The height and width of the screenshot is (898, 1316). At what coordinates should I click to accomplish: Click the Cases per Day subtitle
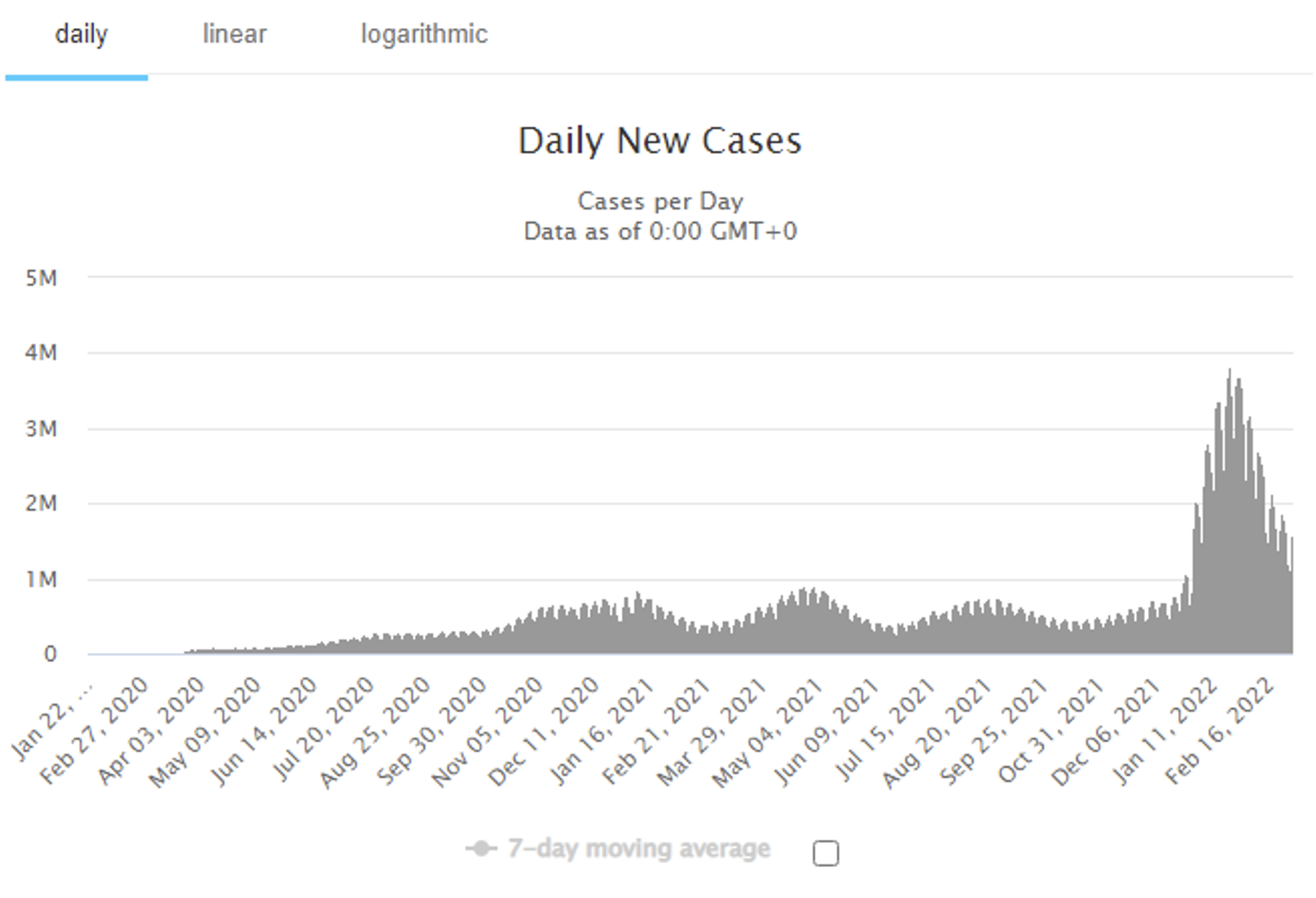[x=659, y=201]
